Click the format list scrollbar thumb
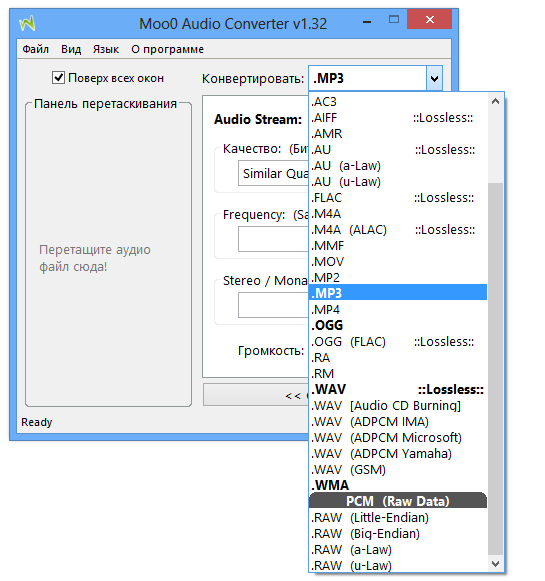The width and height of the screenshot is (545, 581). point(495,369)
